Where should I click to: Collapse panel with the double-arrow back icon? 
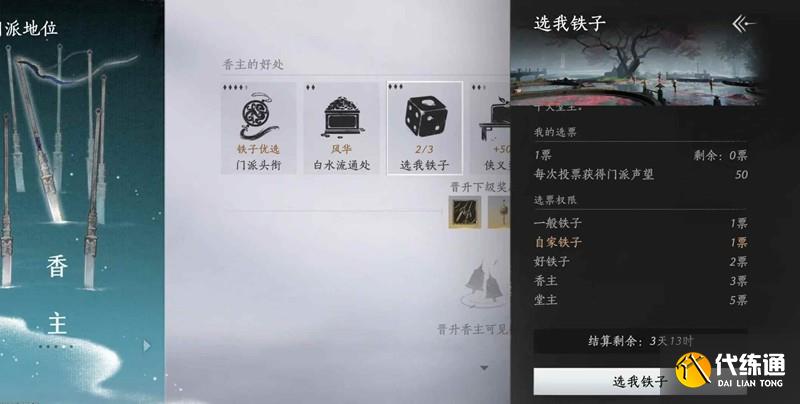(743, 23)
